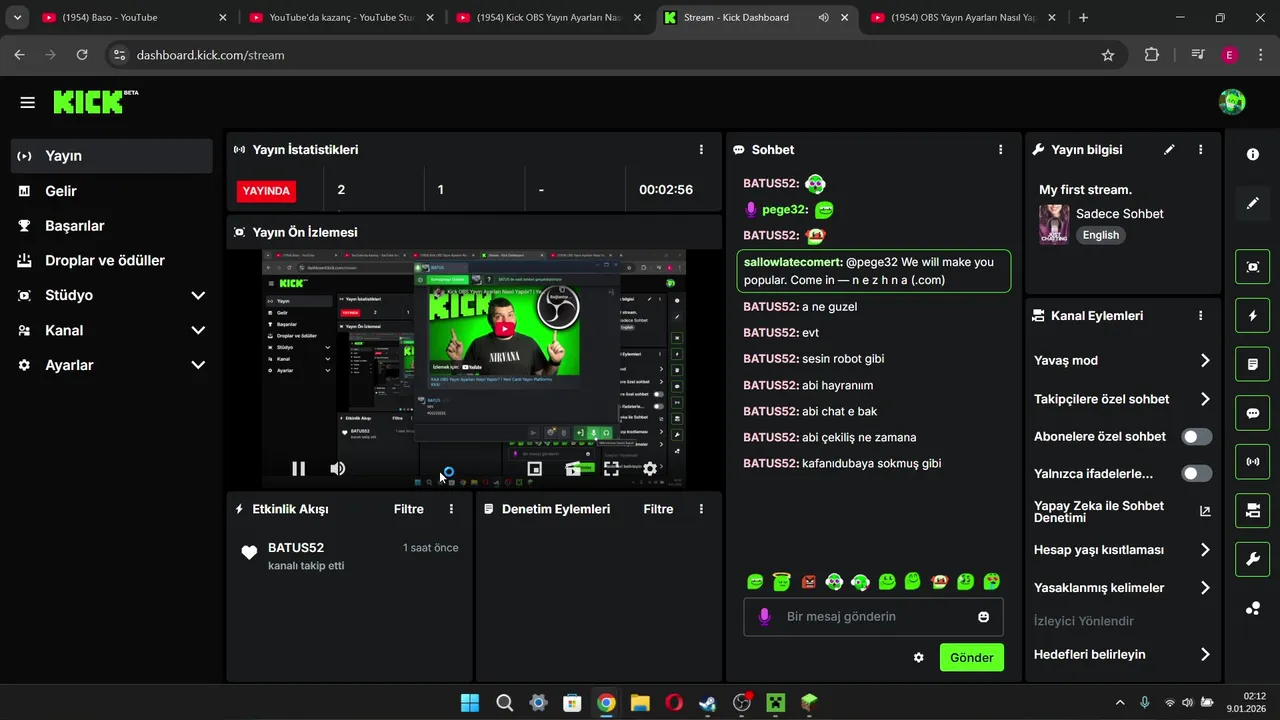Toggle Yalnızca ifadelerle switch
The image size is (1280, 720).
(1196, 473)
